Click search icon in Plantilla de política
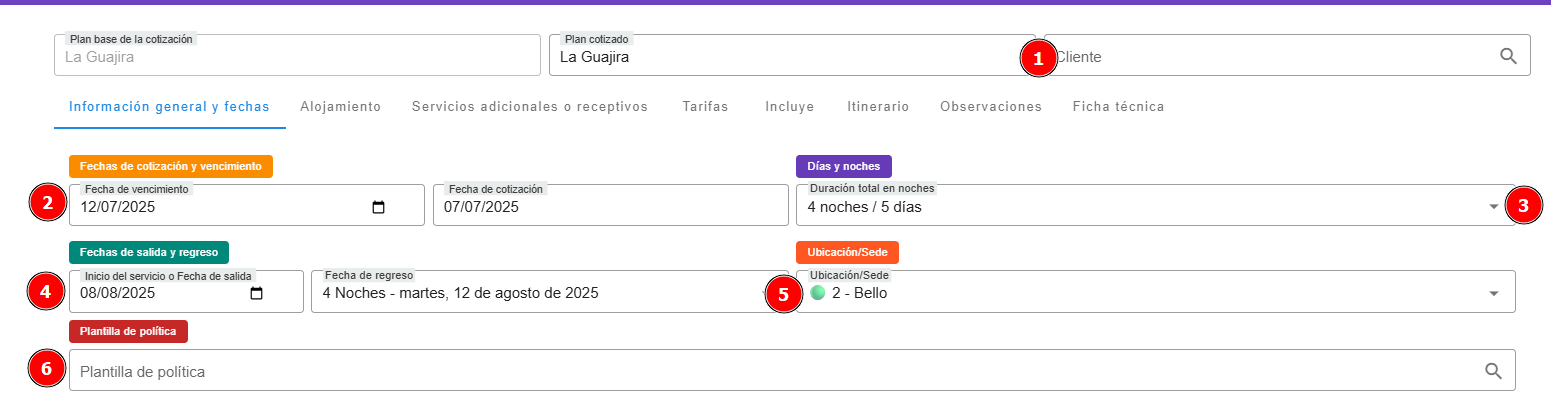 (1493, 371)
